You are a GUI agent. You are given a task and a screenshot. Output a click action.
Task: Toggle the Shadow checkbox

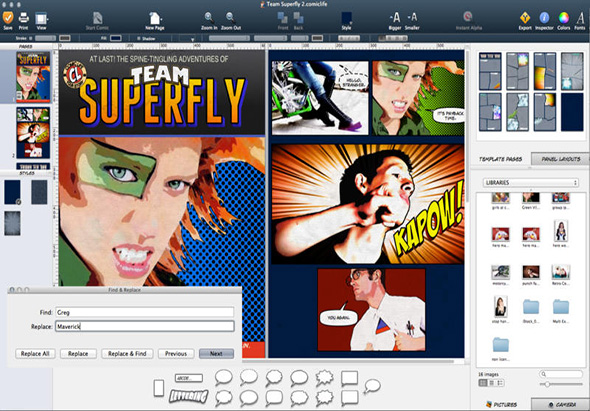coord(139,38)
